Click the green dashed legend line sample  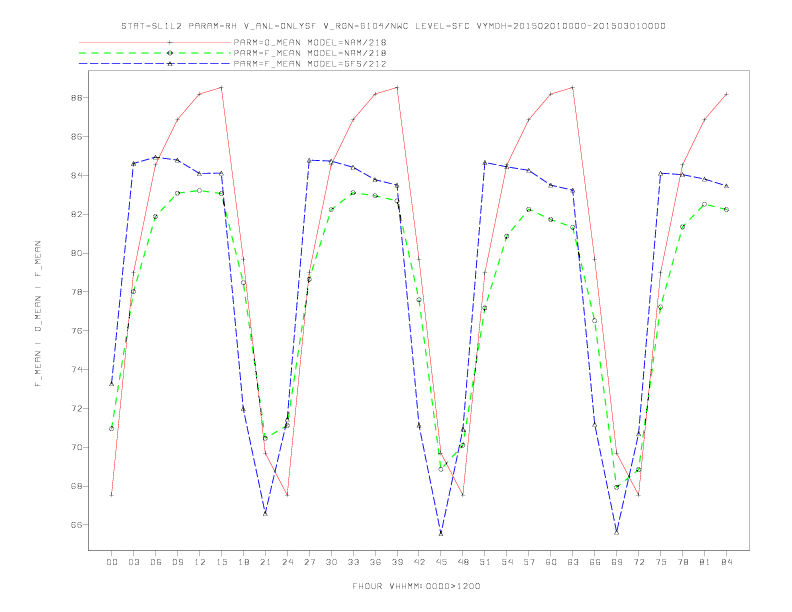tap(155, 53)
